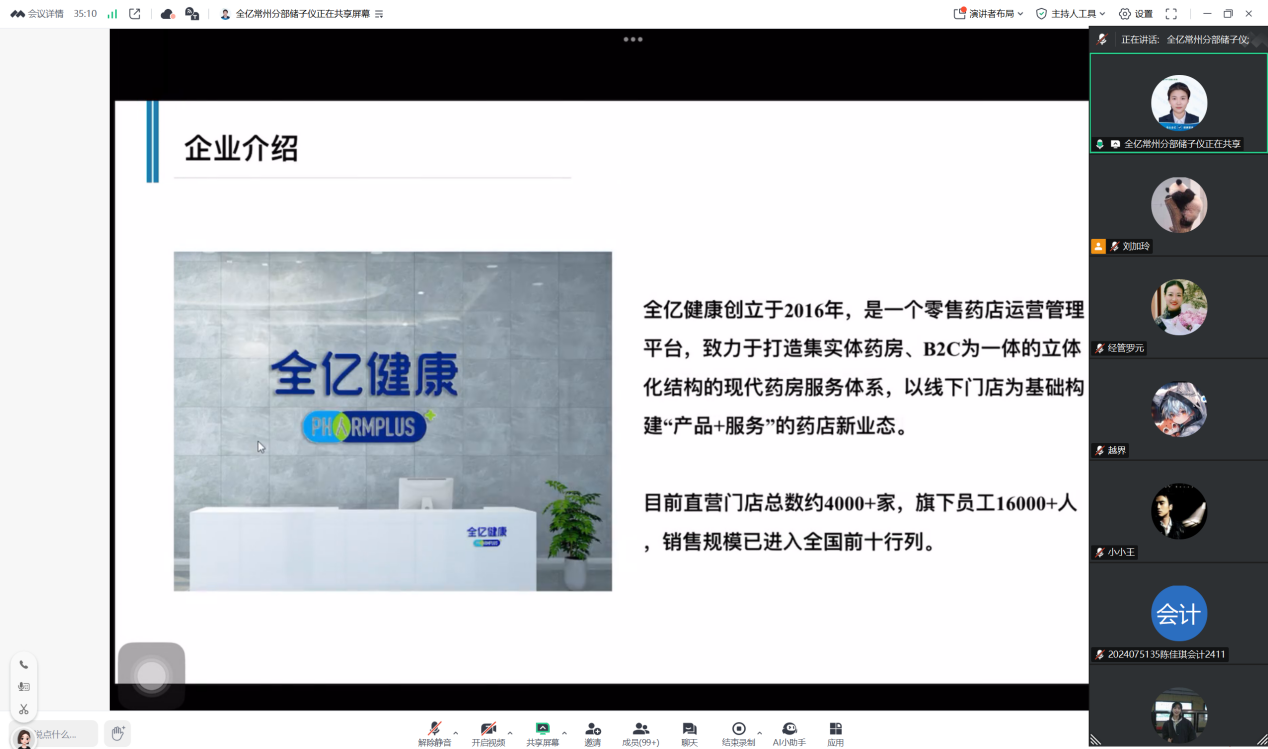Viewport: 1268px width, 749px height.
Task: Turn on camera with 开启视频
Action: pos(488,733)
